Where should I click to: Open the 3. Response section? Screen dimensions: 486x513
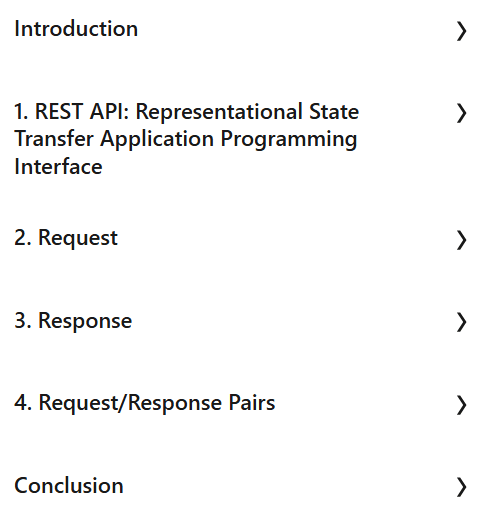(73, 321)
